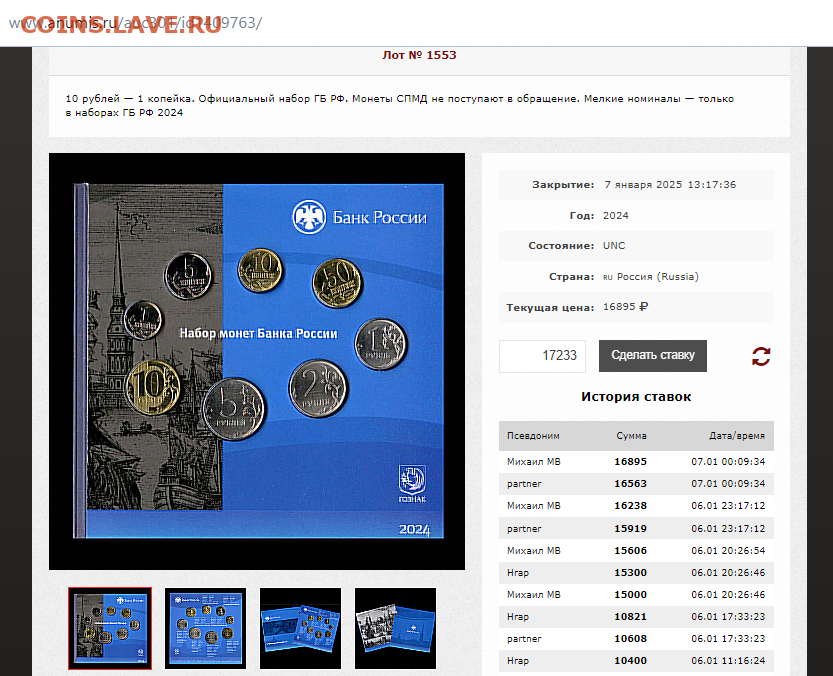Viewport: 833px width, 676px height.
Task: Click the Лот № 1553 heading
Action: pyautogui.click(x=419, y=55)
